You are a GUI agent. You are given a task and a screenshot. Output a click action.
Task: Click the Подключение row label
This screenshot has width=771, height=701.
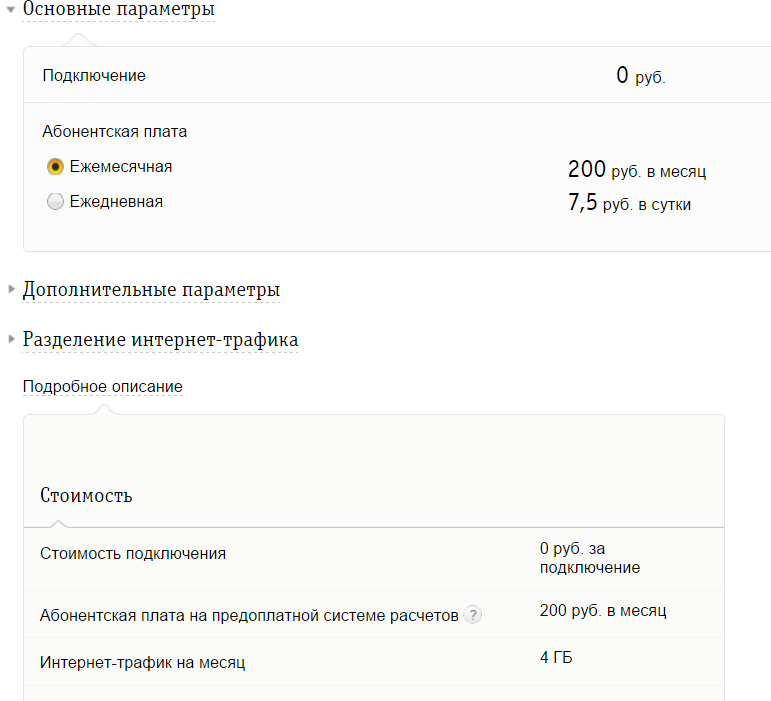pyautogui.click(x=94, y=76)
